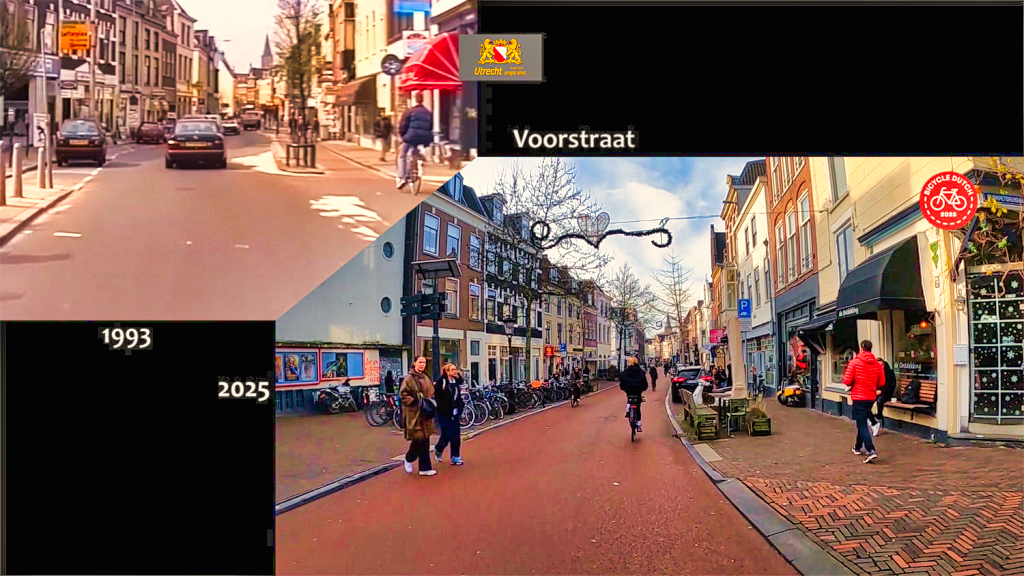The height and width of the screenshot is (576, 1024).
Task: Click the 1993 year label
Action: 126,338
